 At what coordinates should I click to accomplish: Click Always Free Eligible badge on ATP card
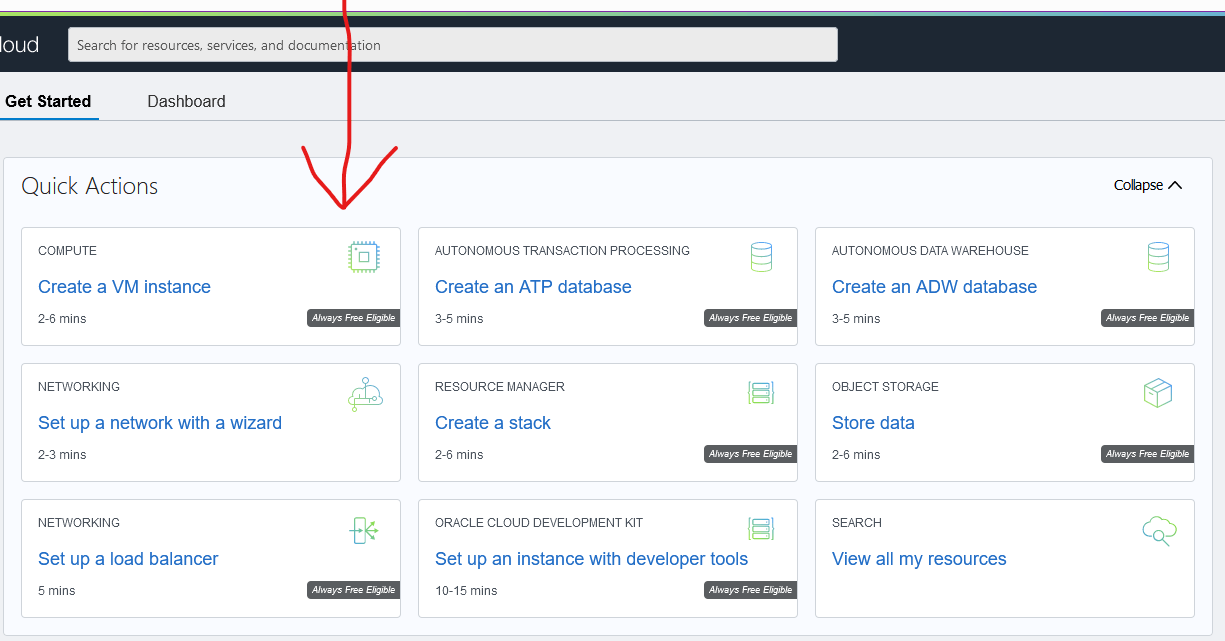click(x=750, y=318)
